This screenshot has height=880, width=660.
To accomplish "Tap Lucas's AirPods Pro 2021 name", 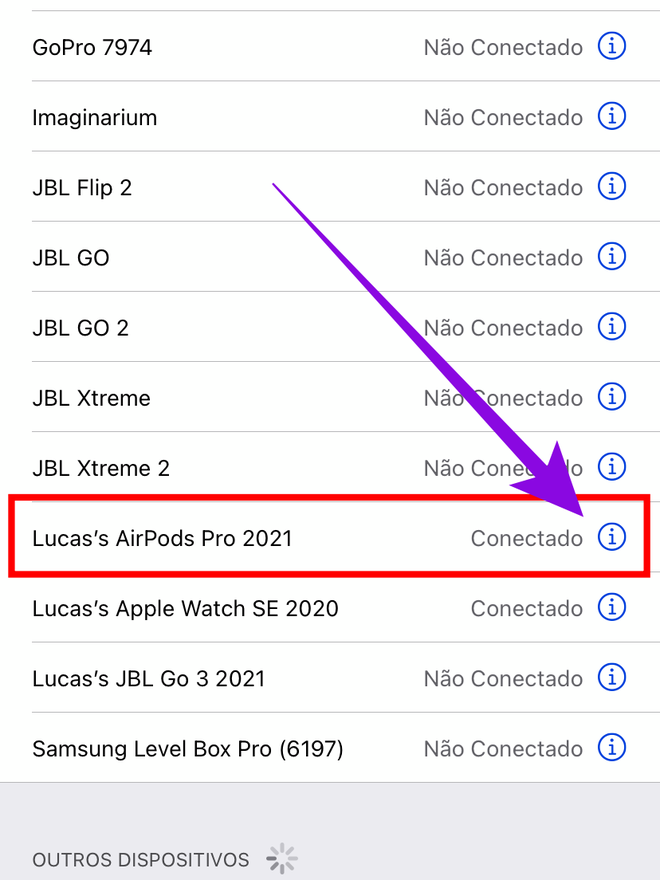I will tap(162, 538).
